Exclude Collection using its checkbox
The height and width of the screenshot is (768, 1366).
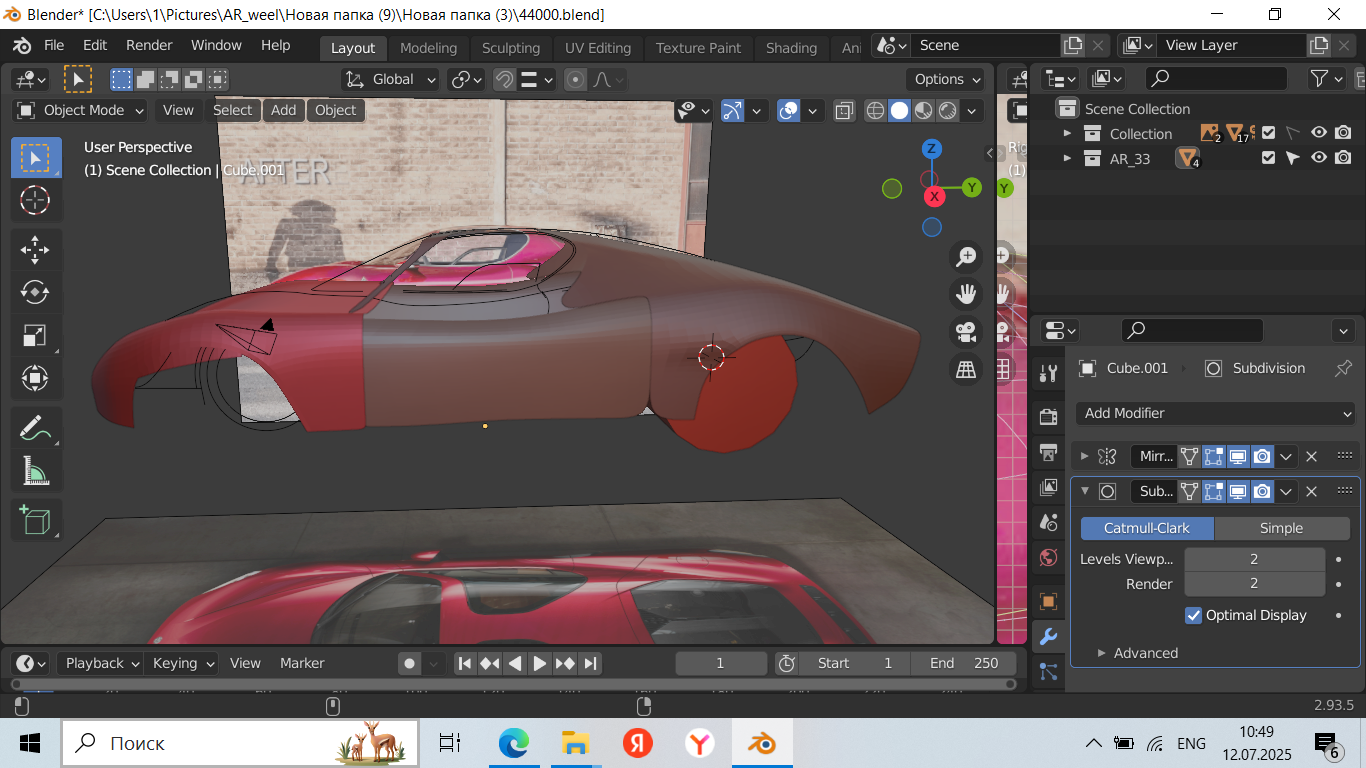point(1268,133)
